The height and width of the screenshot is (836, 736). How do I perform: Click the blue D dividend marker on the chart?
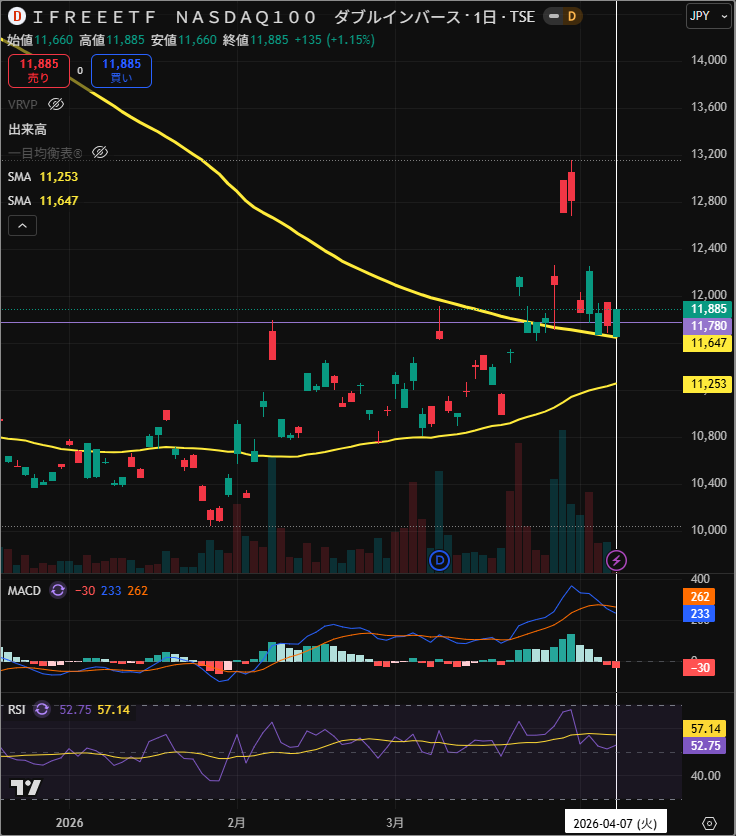click(438, 559)
